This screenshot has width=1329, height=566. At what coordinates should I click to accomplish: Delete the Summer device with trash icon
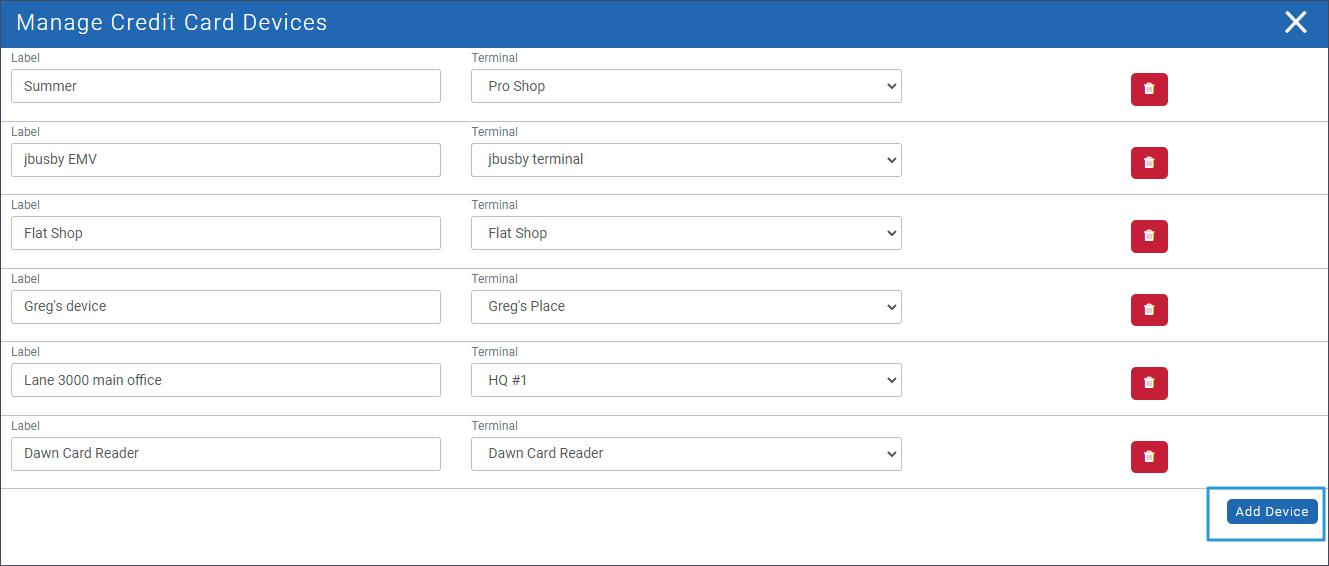coord(1149,89)
